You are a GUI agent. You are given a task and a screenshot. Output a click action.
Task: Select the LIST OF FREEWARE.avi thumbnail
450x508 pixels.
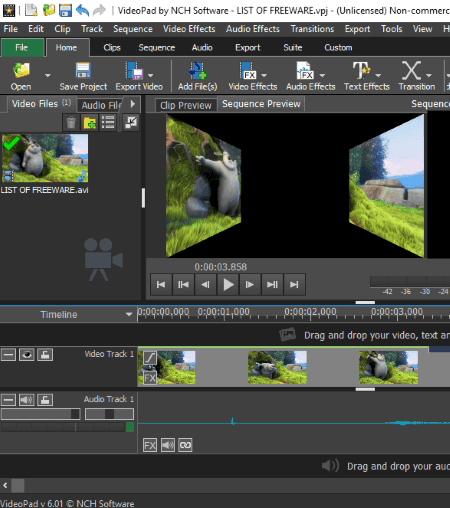point(45,158)
